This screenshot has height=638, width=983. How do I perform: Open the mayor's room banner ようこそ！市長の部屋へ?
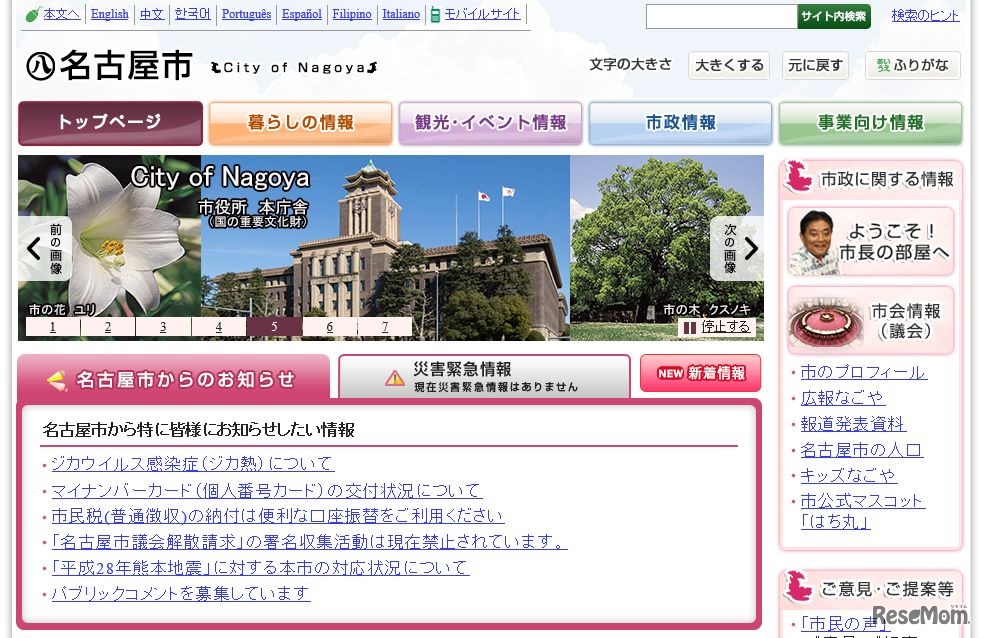click(x=870, y=241)
